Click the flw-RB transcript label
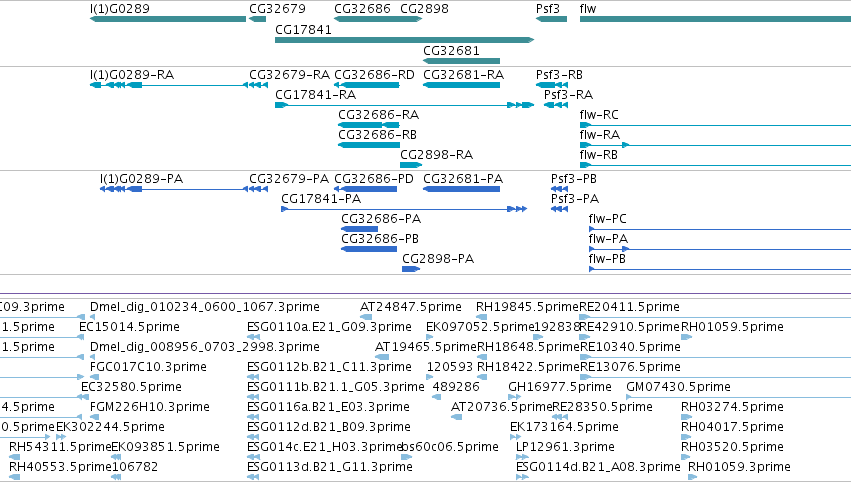The image size is (851, 482). (x=599, y=155)
